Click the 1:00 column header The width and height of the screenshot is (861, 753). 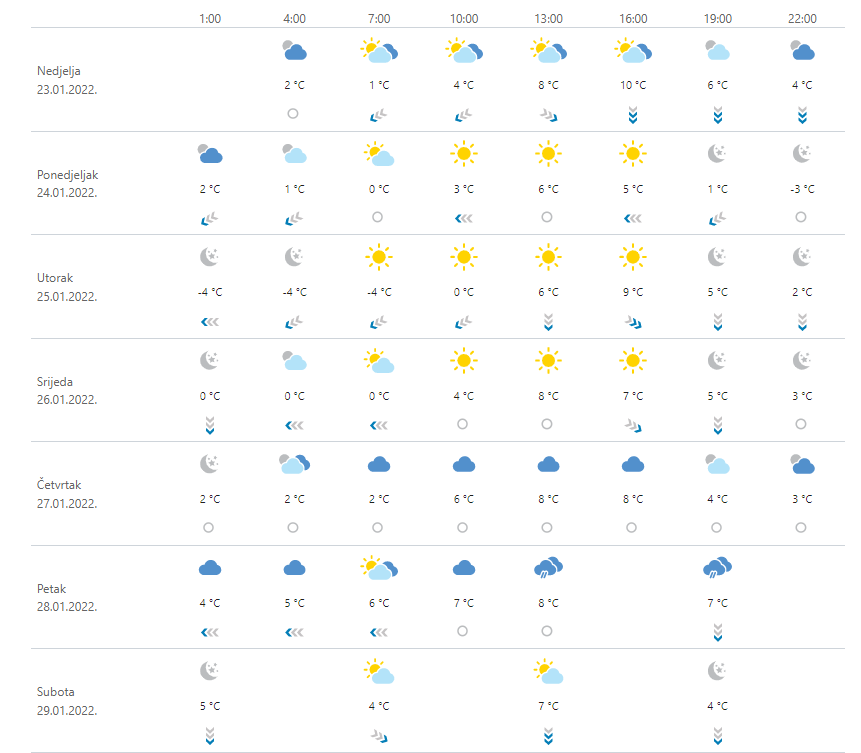[209, 19]
